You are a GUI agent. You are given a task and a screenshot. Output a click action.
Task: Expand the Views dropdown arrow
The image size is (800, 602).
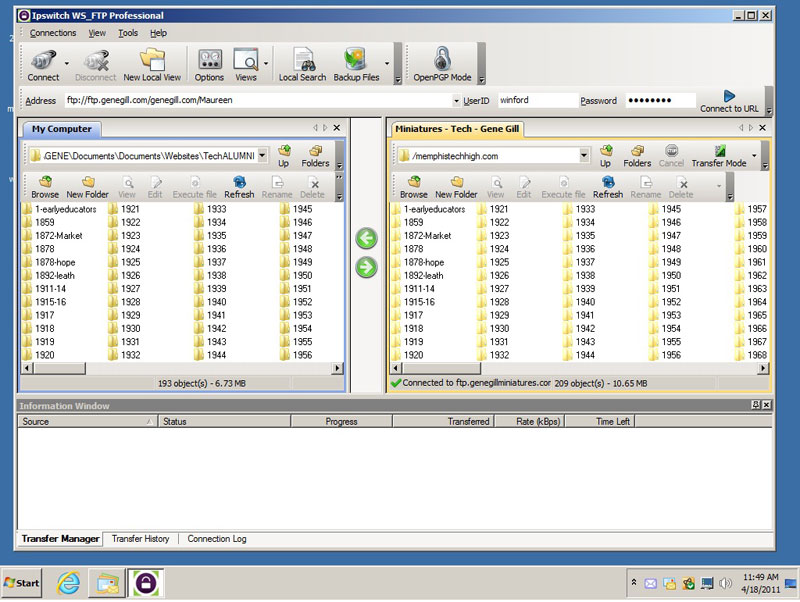coord(266,63)
